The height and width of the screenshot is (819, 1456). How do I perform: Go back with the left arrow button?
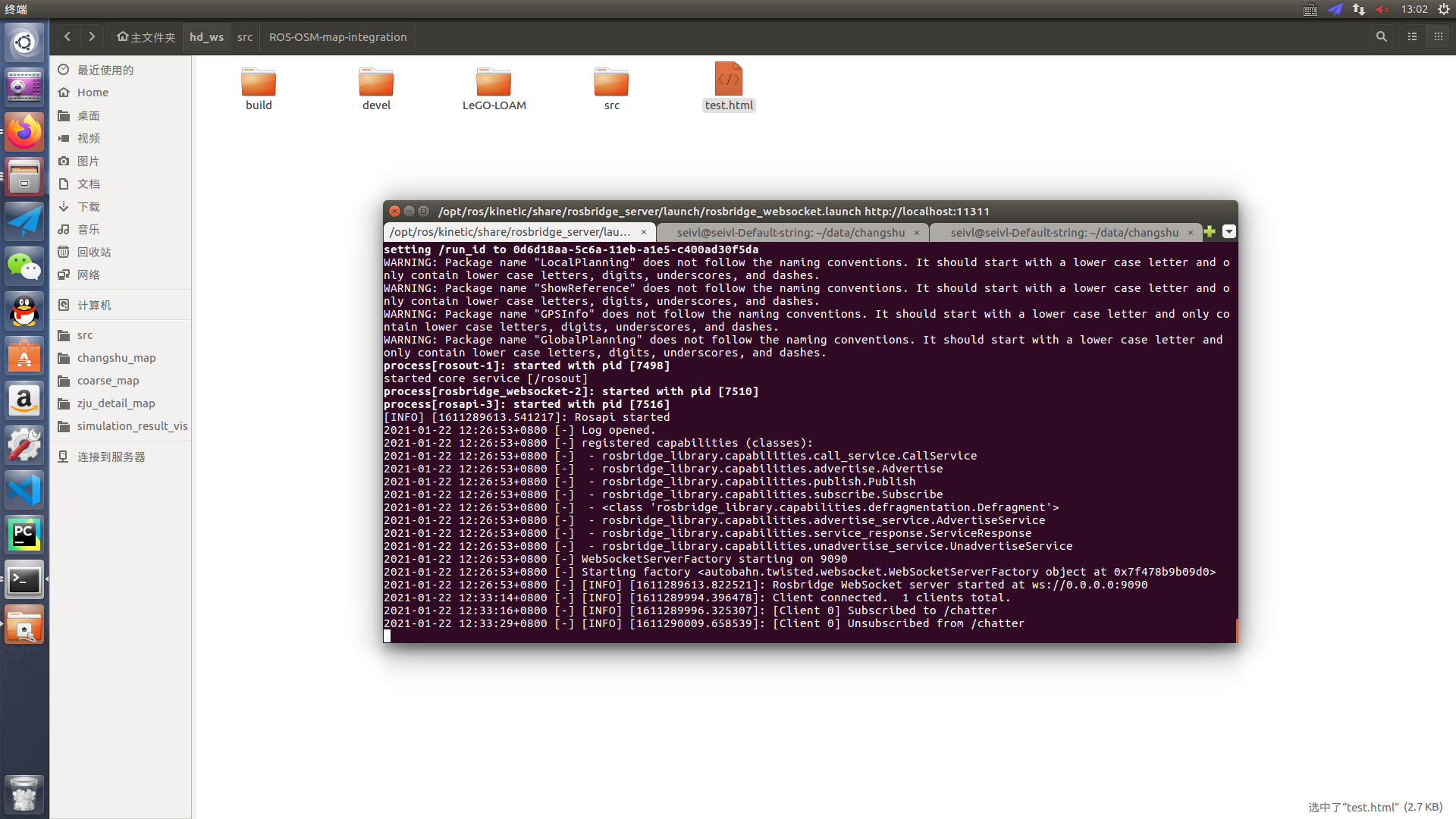(67, 36)
